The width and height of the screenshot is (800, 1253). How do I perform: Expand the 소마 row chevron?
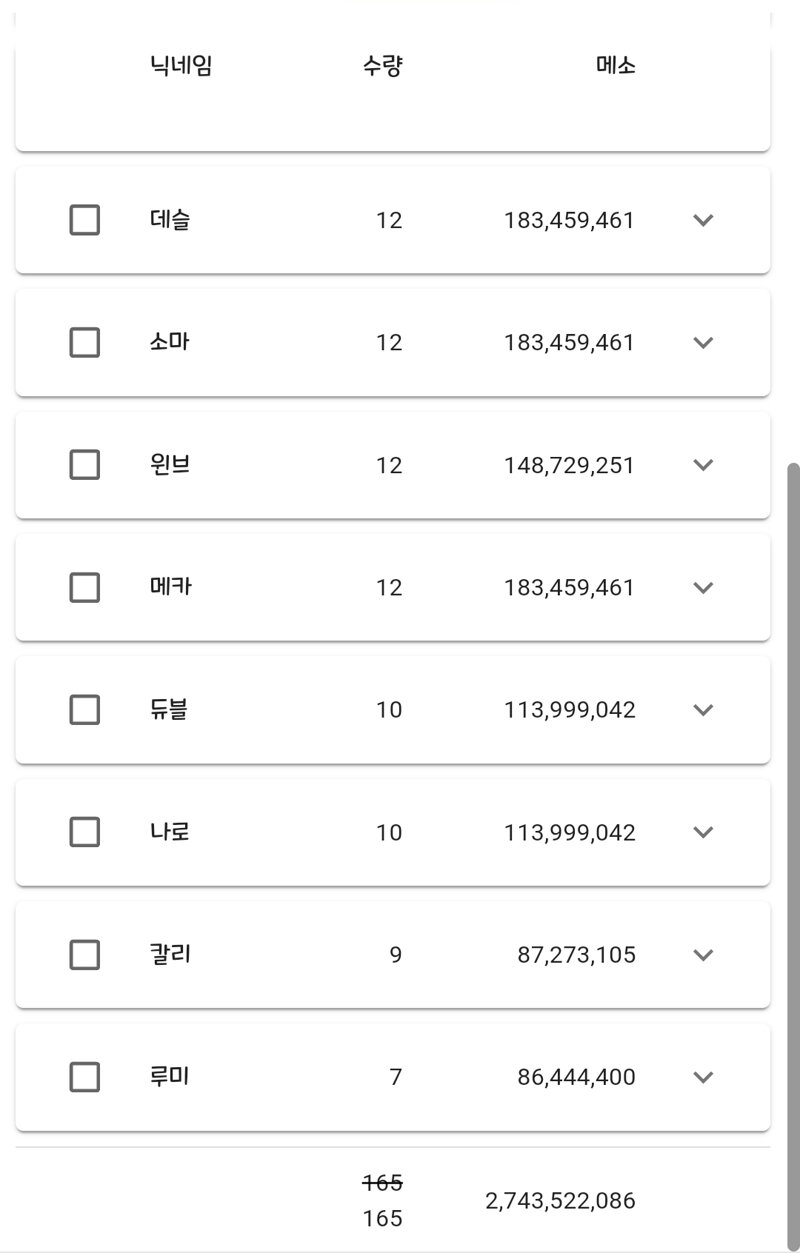click(703, 343)
